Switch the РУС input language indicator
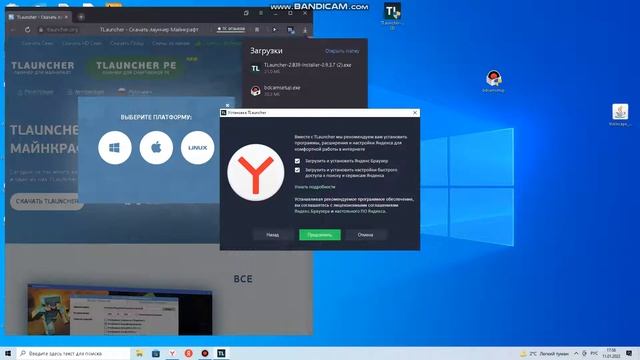The height and width of the screenshot is (360, 640). pyautogui.click(x=594, y=353)
